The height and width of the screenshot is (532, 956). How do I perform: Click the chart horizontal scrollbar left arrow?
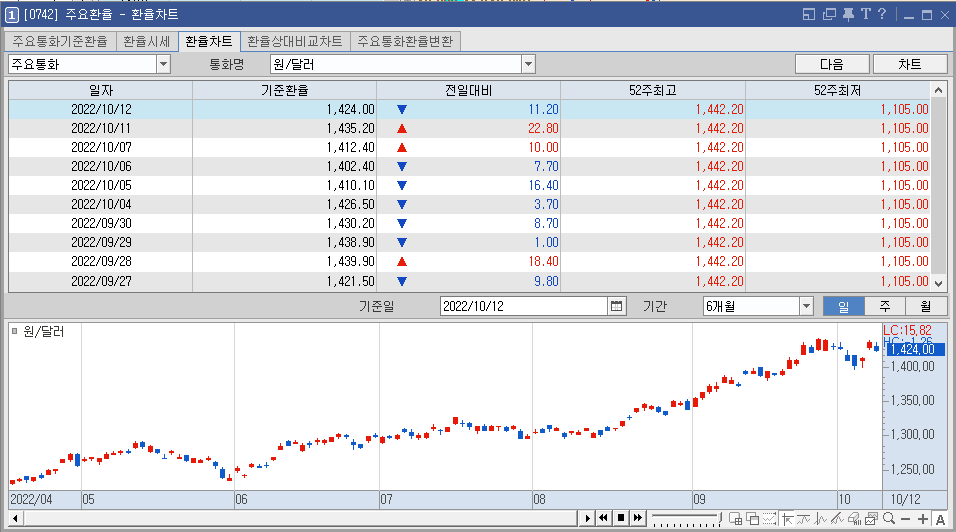15,519
